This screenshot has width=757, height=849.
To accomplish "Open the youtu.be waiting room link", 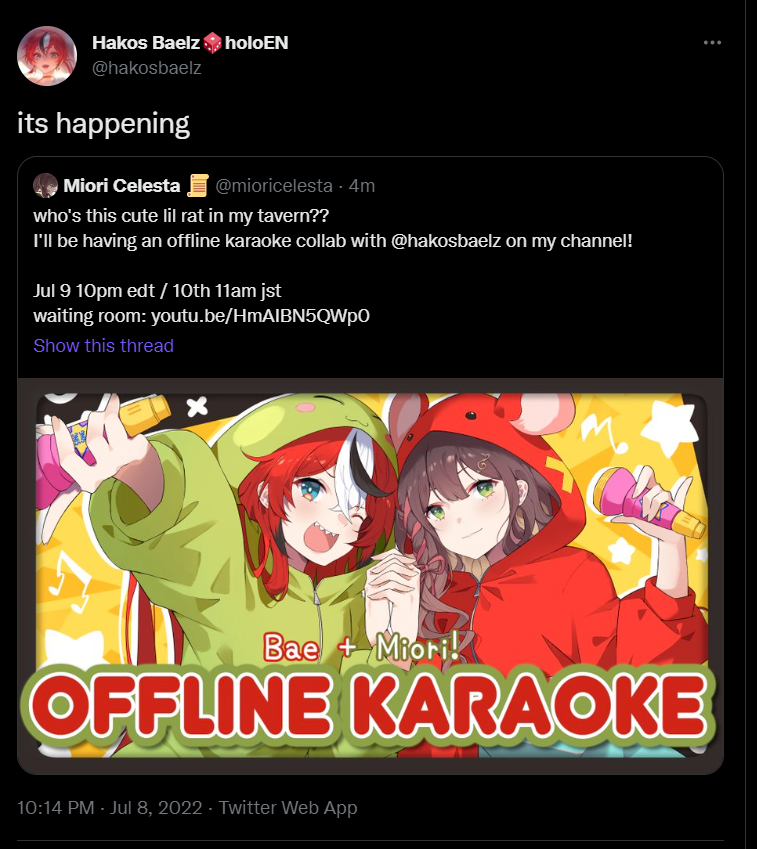I will pos(260,316).
